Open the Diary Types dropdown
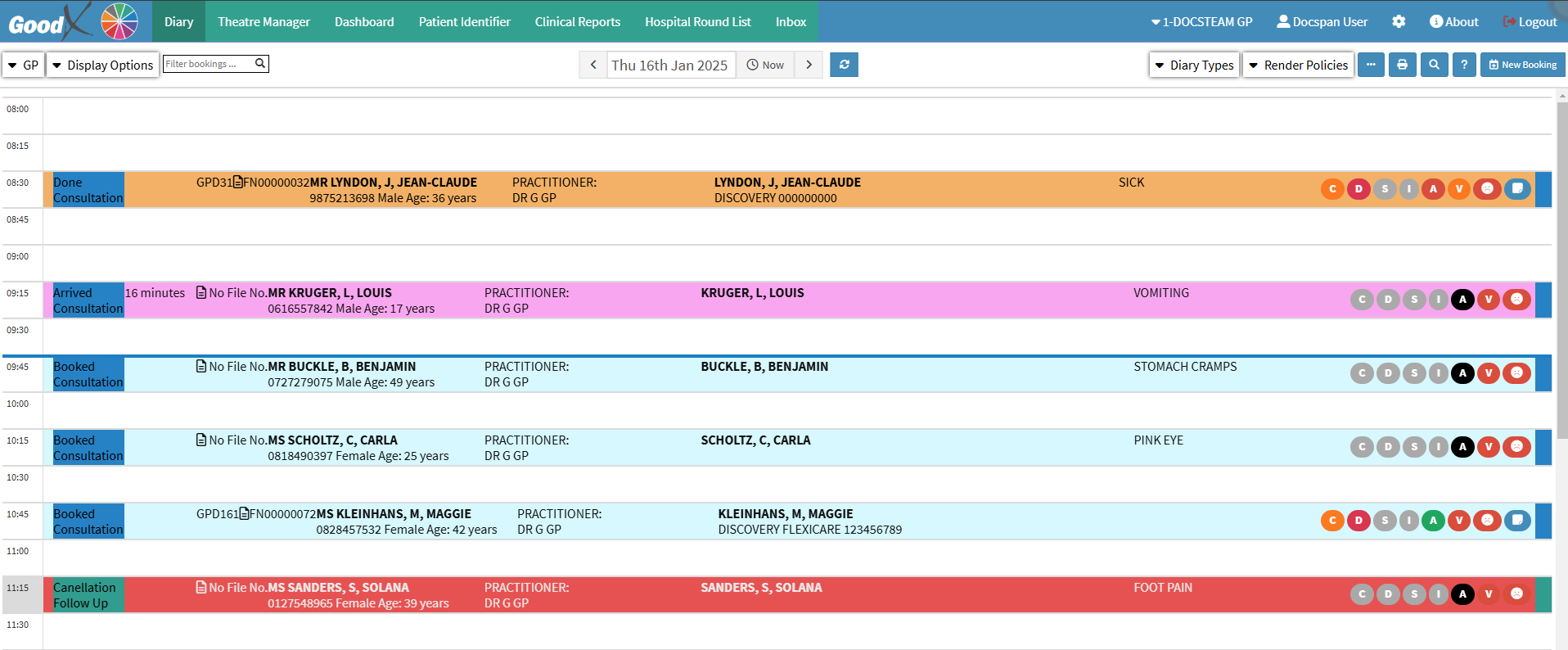Viewport: 1568px width, 650px height. click(x=1194, y=65)
